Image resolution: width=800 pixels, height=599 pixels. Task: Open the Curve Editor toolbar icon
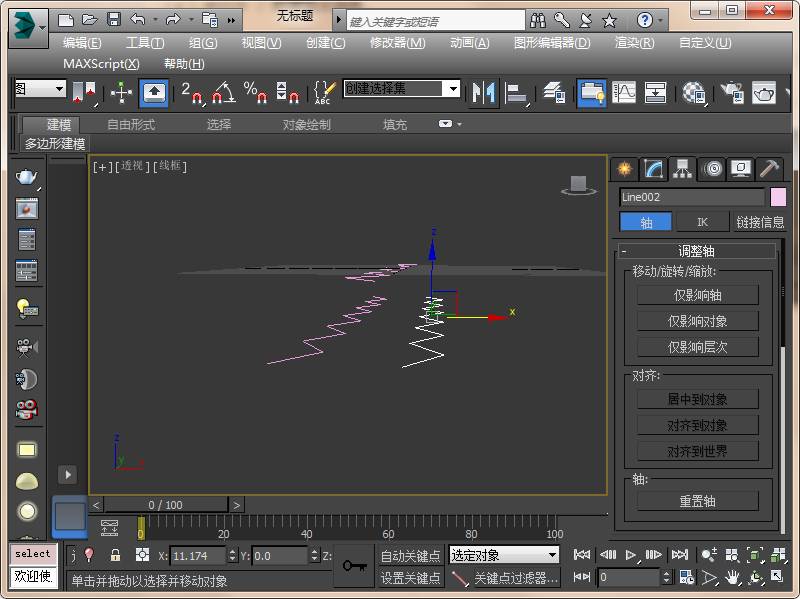click(624, 93)
